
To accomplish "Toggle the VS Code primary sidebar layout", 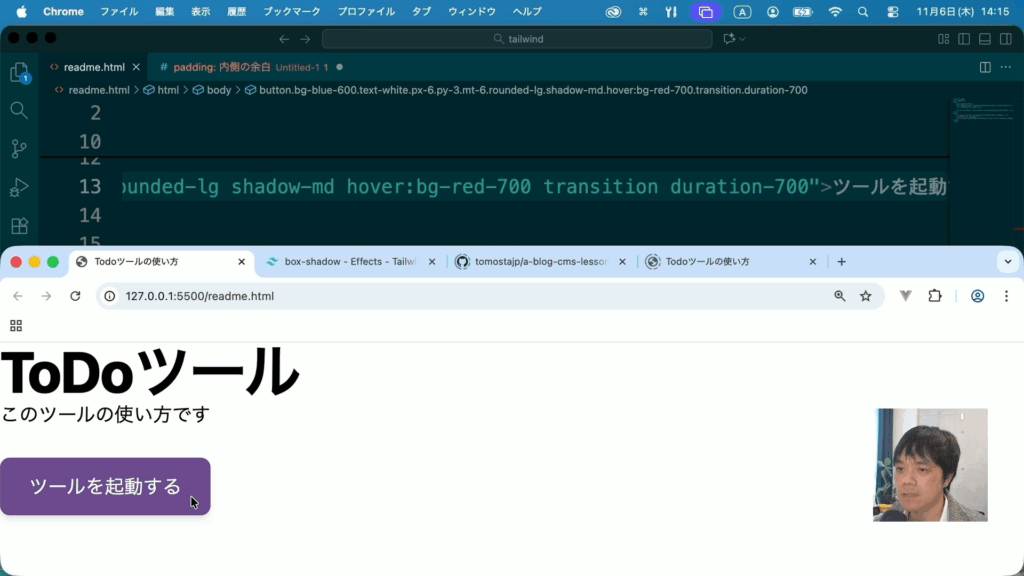I will pos(964,39).
